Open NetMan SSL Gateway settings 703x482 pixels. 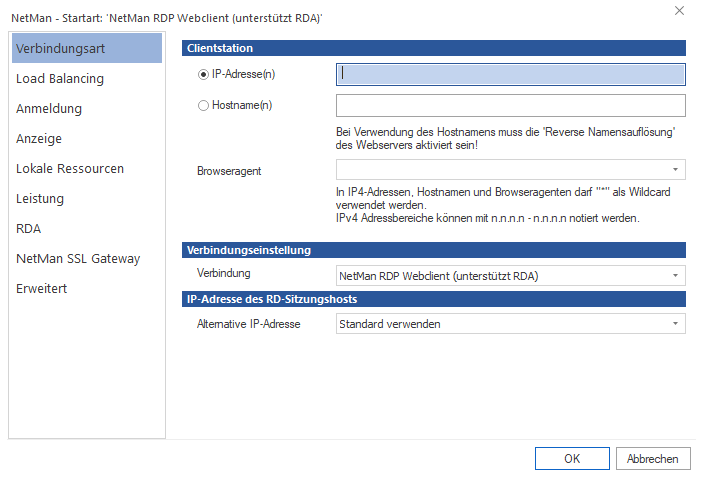(78, 259)
